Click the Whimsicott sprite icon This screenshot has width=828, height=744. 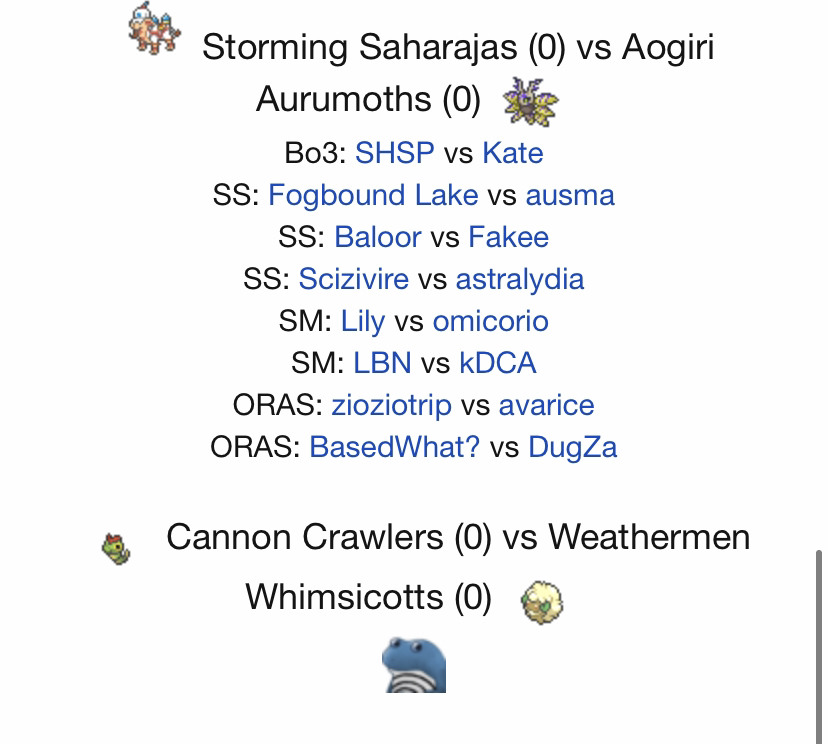[542, 602]
